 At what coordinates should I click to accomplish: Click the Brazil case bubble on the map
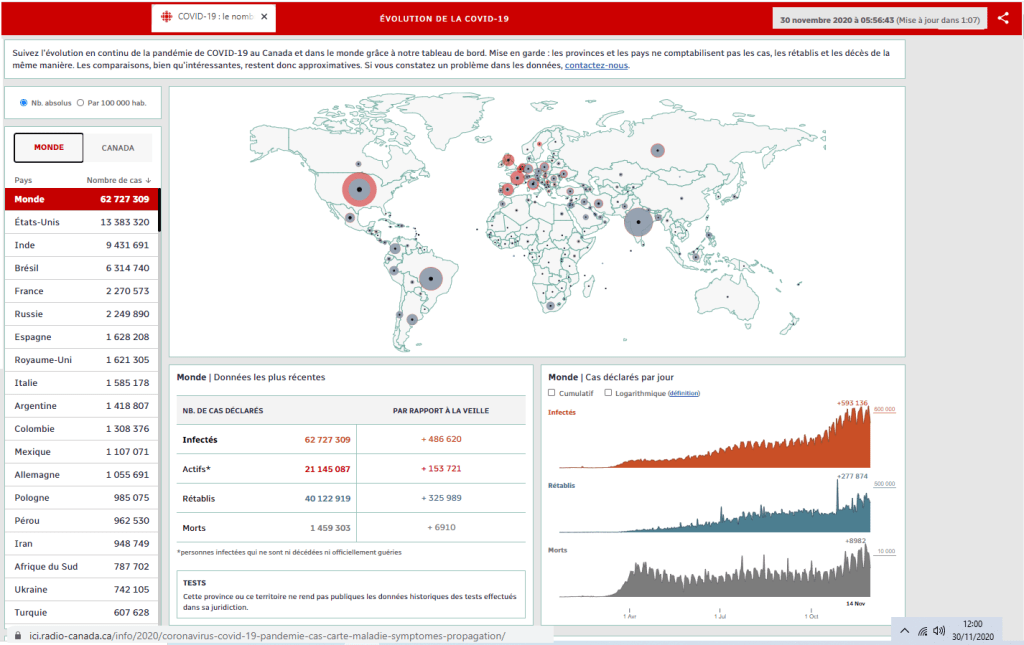430,278
